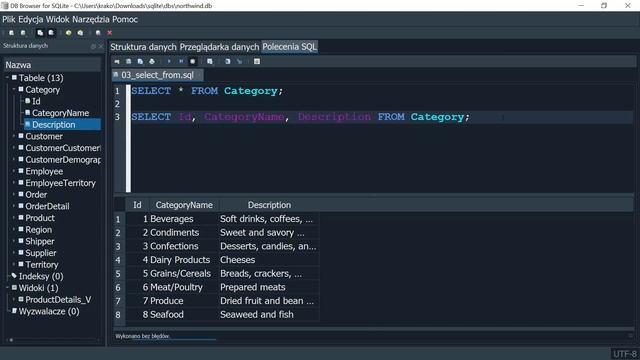This screenshot has height=360, width=640.
Task: Select result row number 6 header
Action: [x=118, y=287]
